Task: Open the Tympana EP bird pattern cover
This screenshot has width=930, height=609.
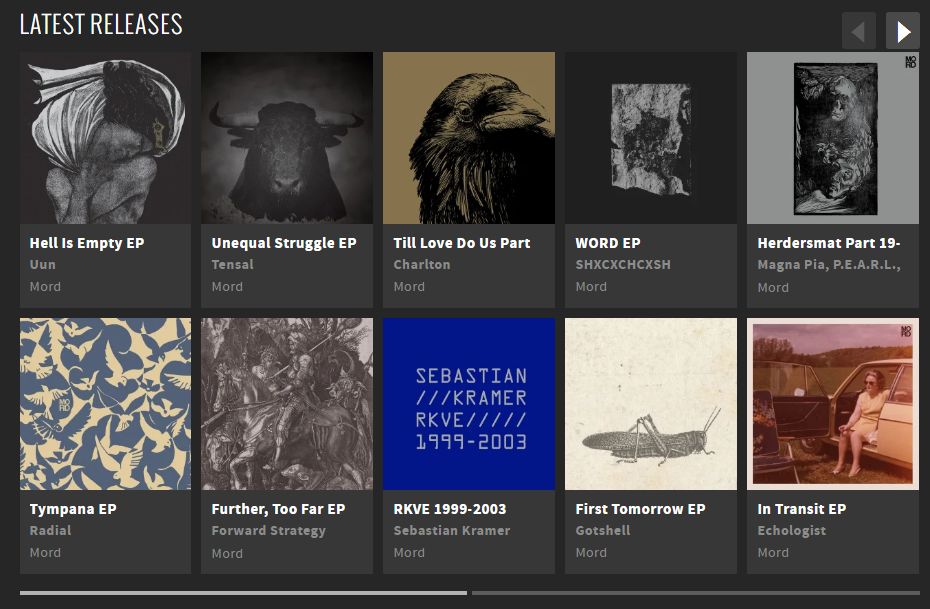Action: click(x=105, y=404)
